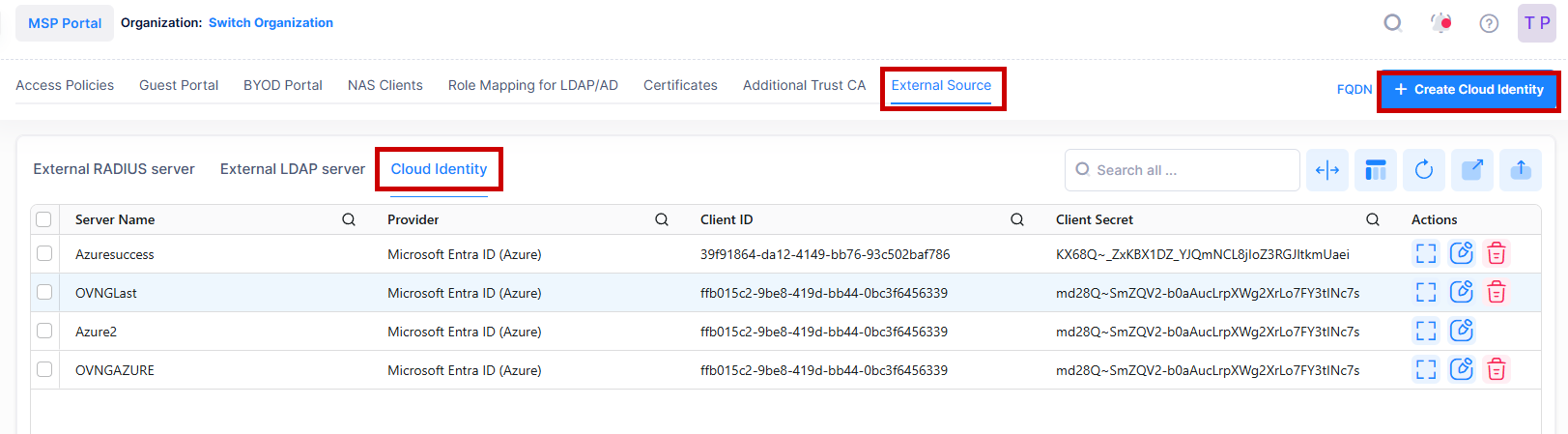The width and height of the screenshot is (1568, 434).
Task: Delete the OVNGLast entry
Action: point(1497,292)
